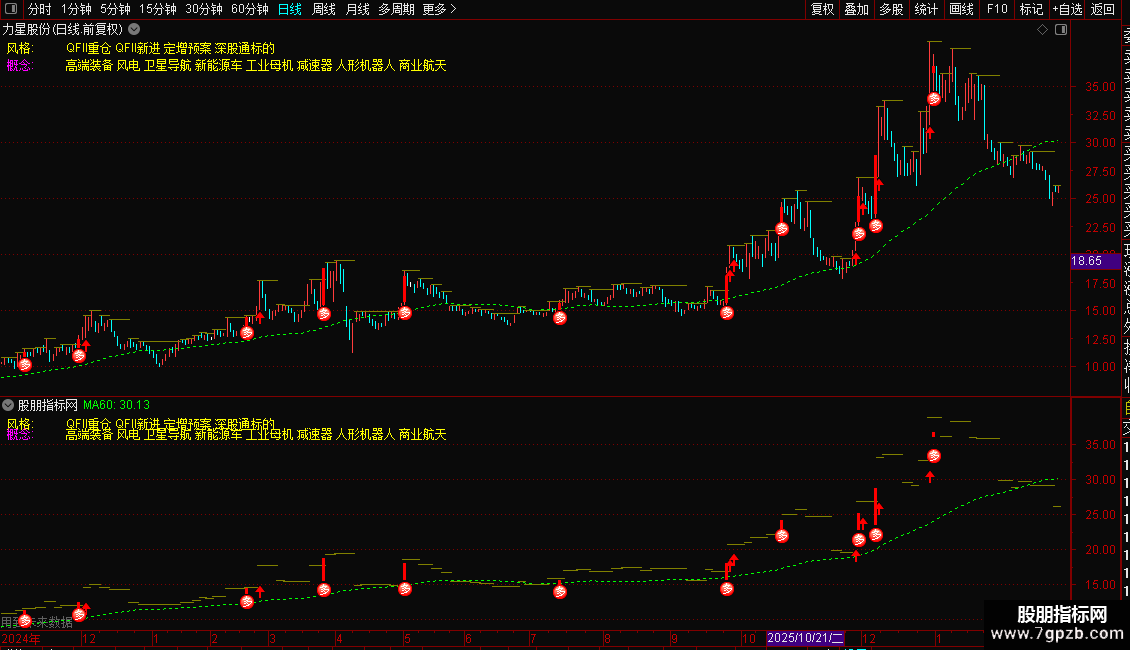Click the MA60: 30.13 value label

(116, 405)
